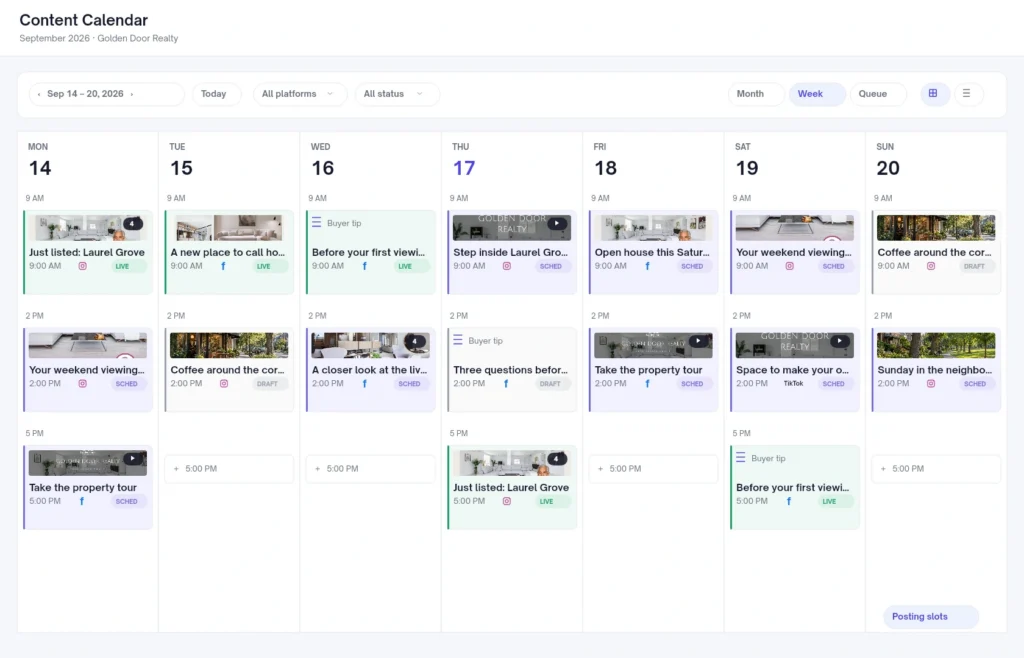
Task: Click Facebook icon on Monday 5 PM post
Action: coord(82,501)
